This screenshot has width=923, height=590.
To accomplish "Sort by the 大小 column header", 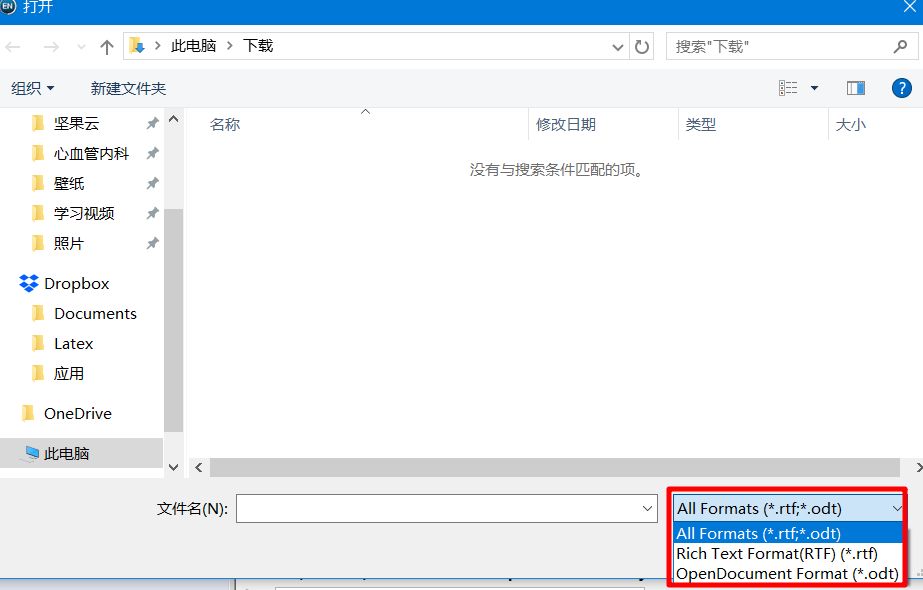I will 851,125.
